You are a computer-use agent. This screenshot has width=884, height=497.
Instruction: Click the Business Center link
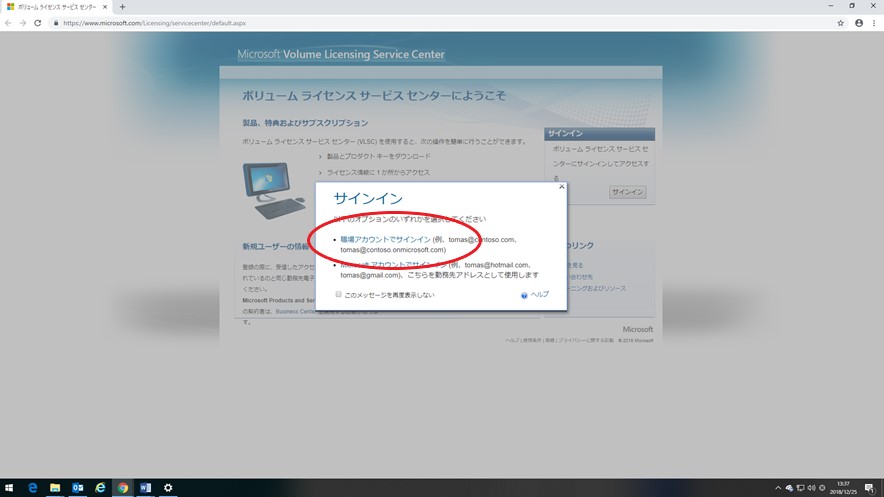(295, 312)
